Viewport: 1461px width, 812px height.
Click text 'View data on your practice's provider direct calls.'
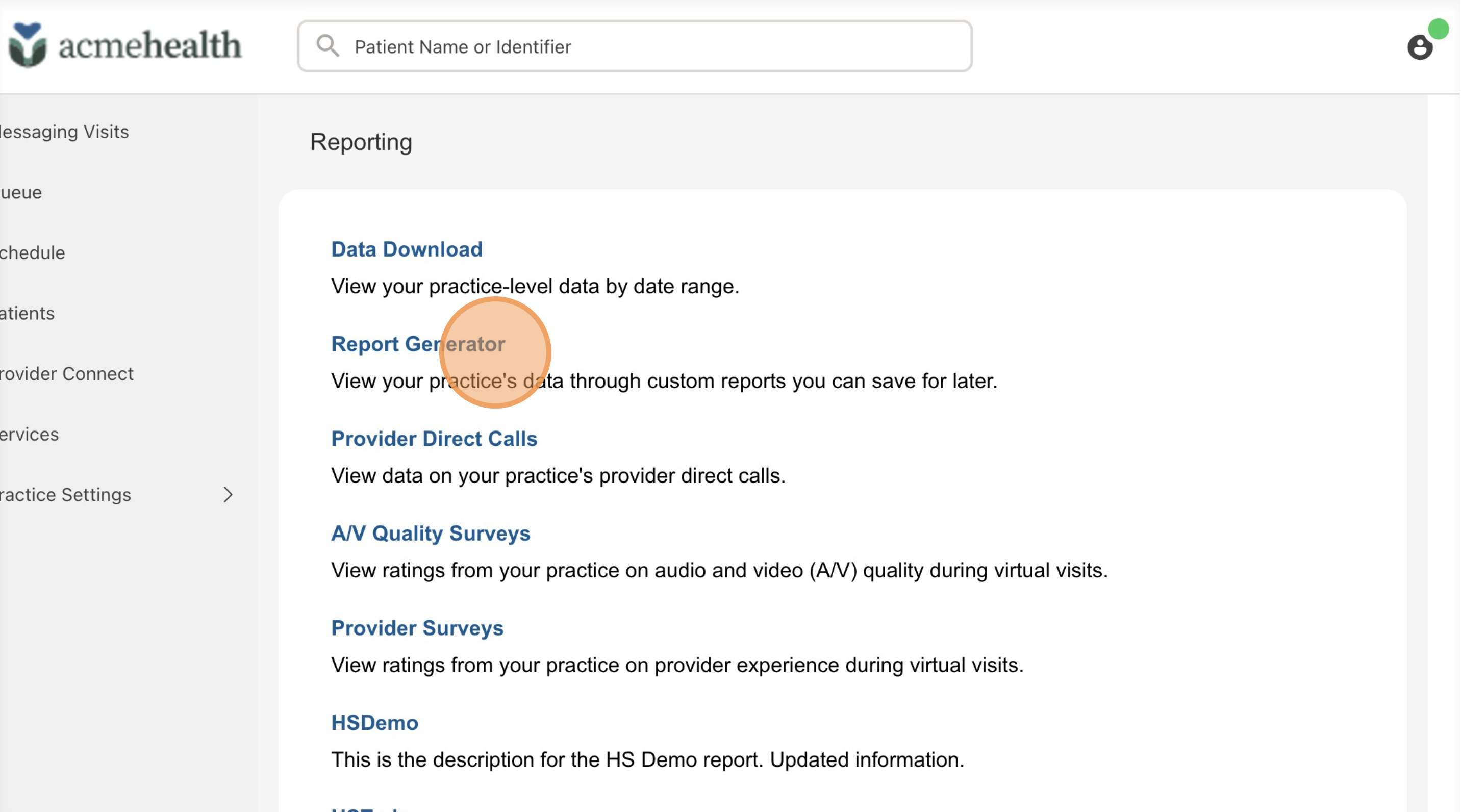coord(558,476)
